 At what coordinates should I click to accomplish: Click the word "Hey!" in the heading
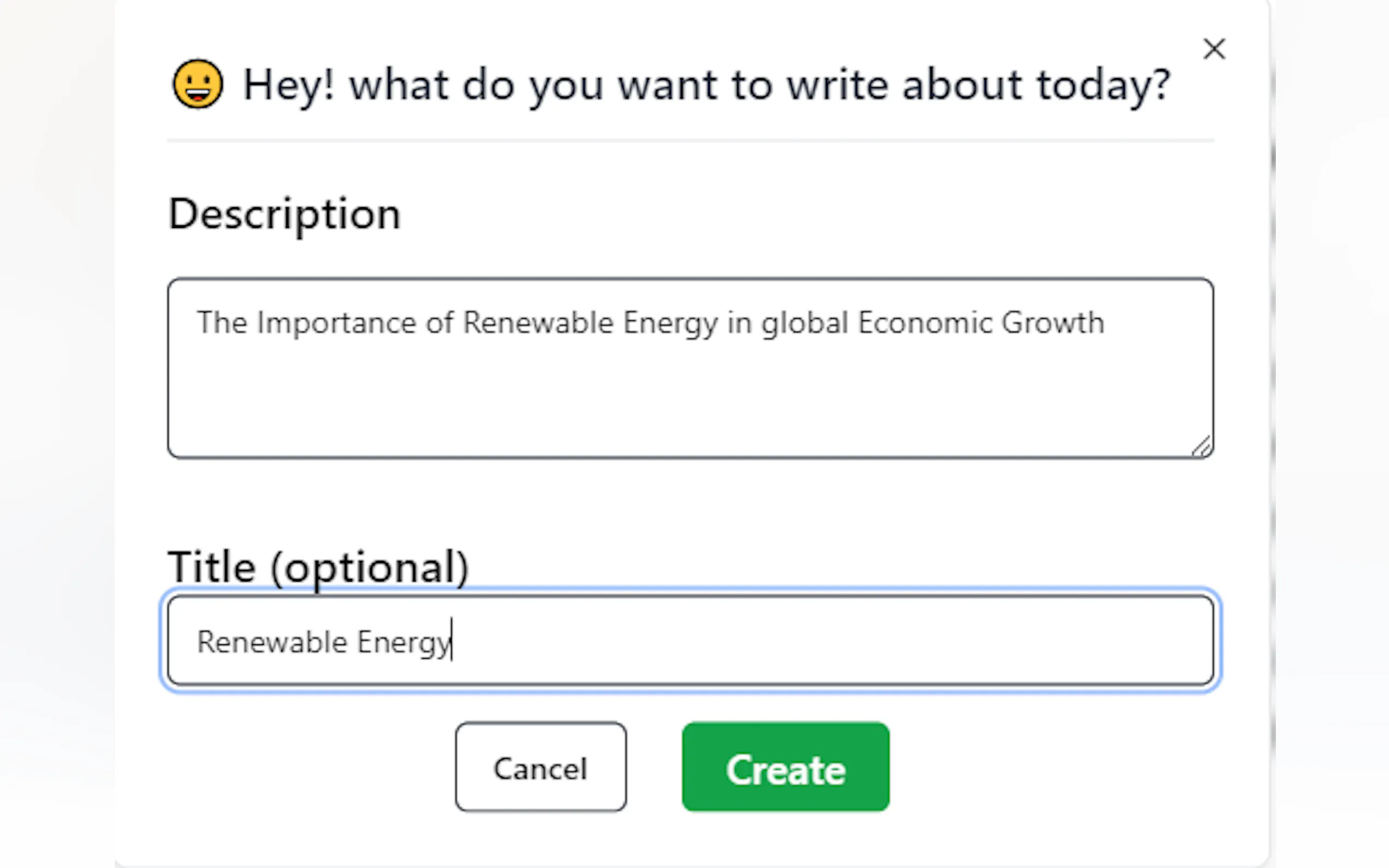[x=289, y=85]
